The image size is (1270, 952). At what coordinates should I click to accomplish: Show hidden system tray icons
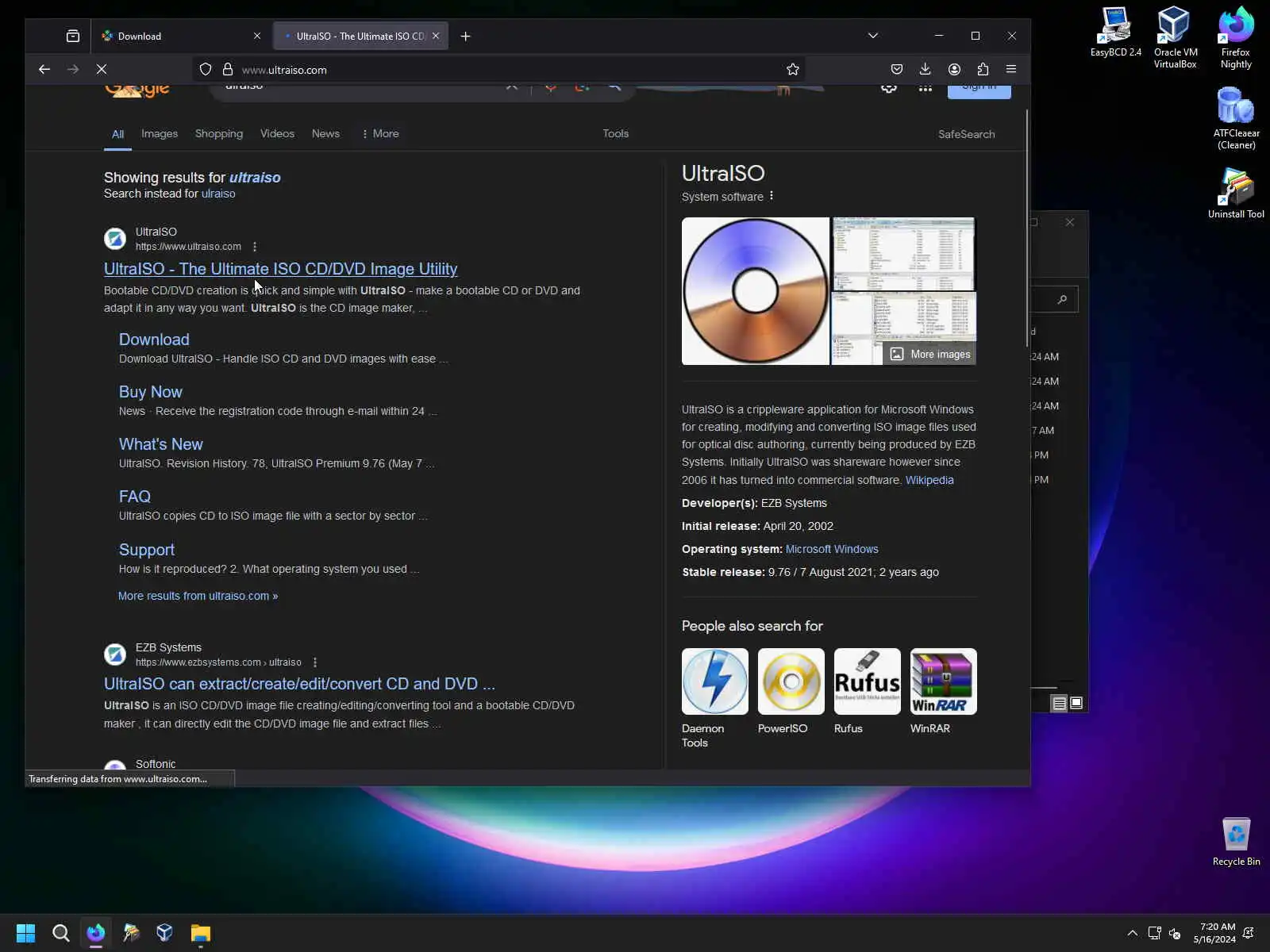(x=1132, y=933)
